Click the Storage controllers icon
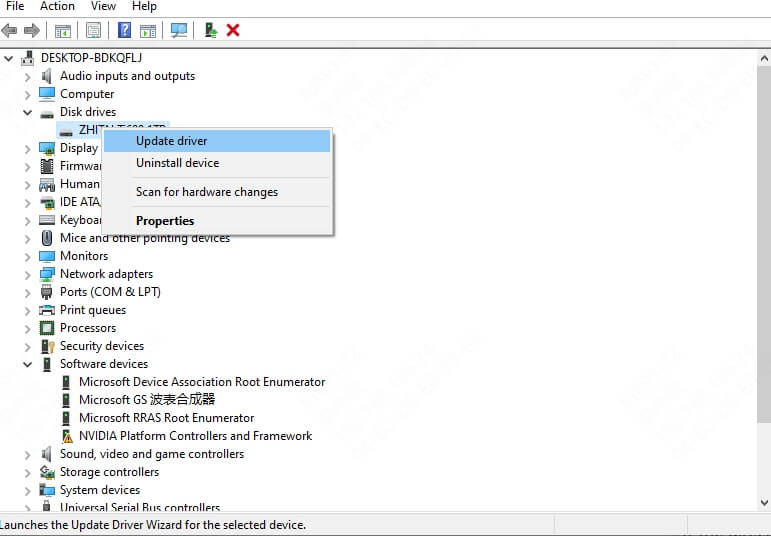This screenshot has height=536, width=771. click(47, 473)
